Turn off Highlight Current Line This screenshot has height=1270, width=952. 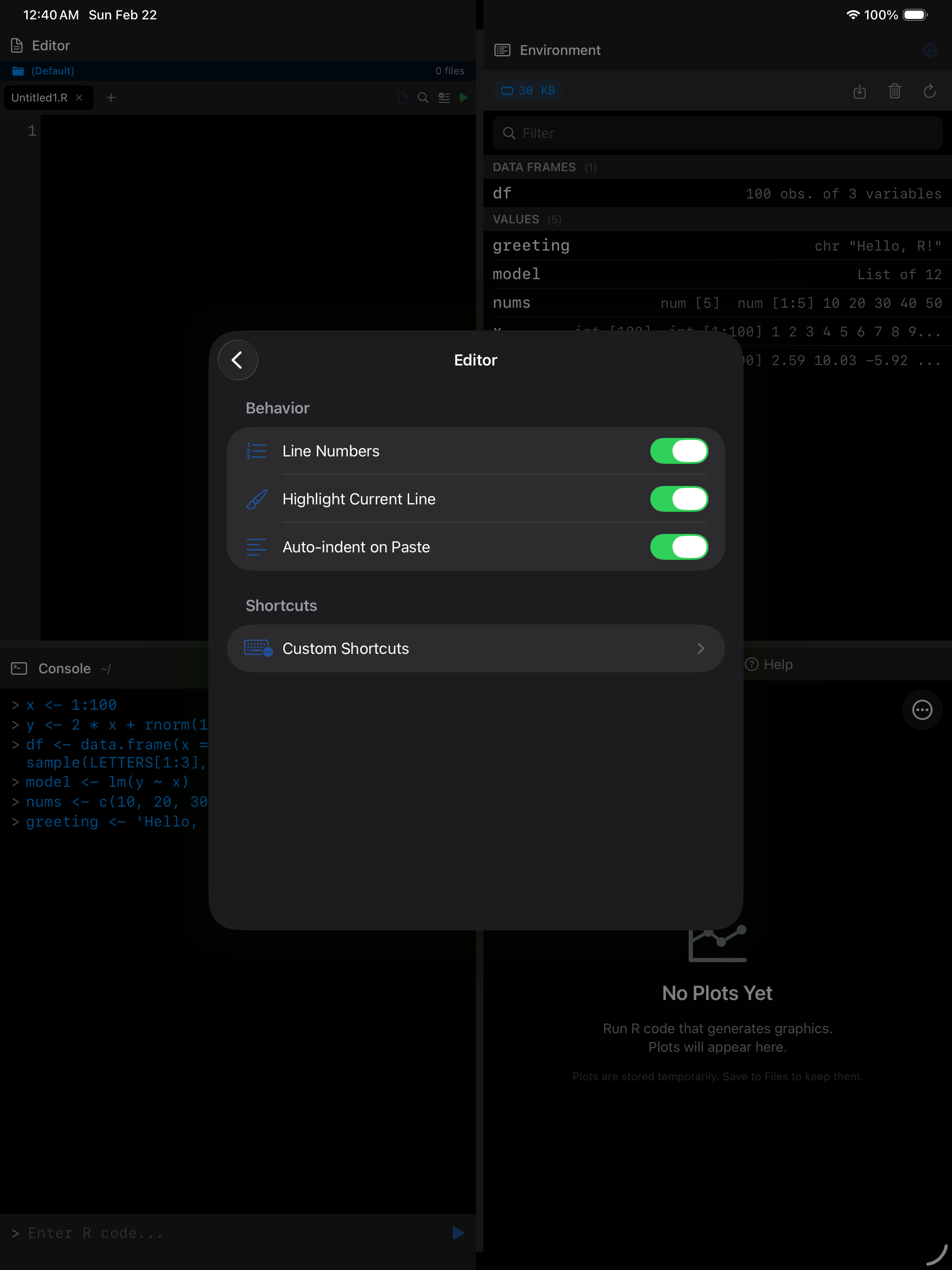[x=679, y=499]
